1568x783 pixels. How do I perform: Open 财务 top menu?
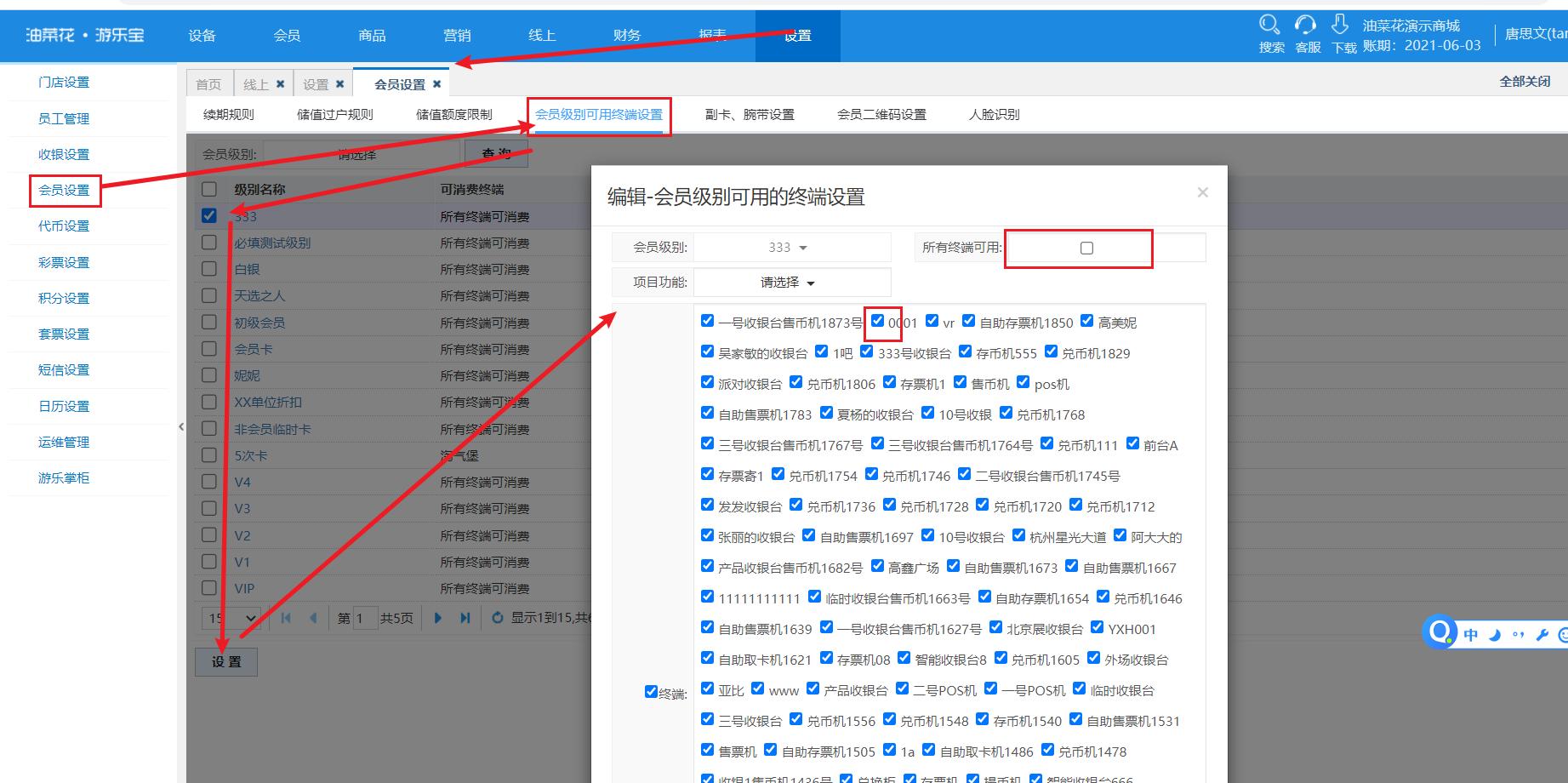click(628, 36)
